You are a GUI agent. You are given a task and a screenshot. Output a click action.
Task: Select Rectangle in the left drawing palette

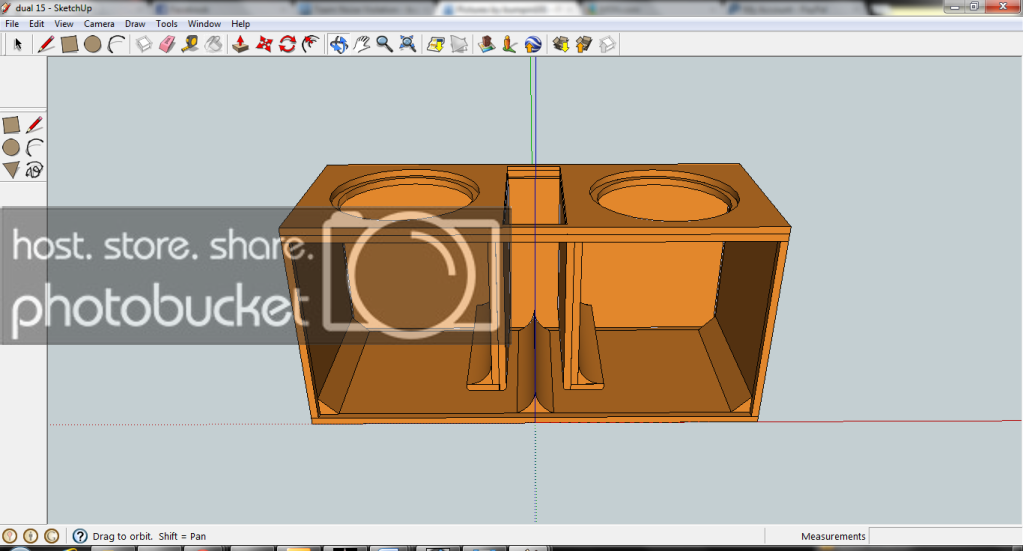[x=11, y=125]
